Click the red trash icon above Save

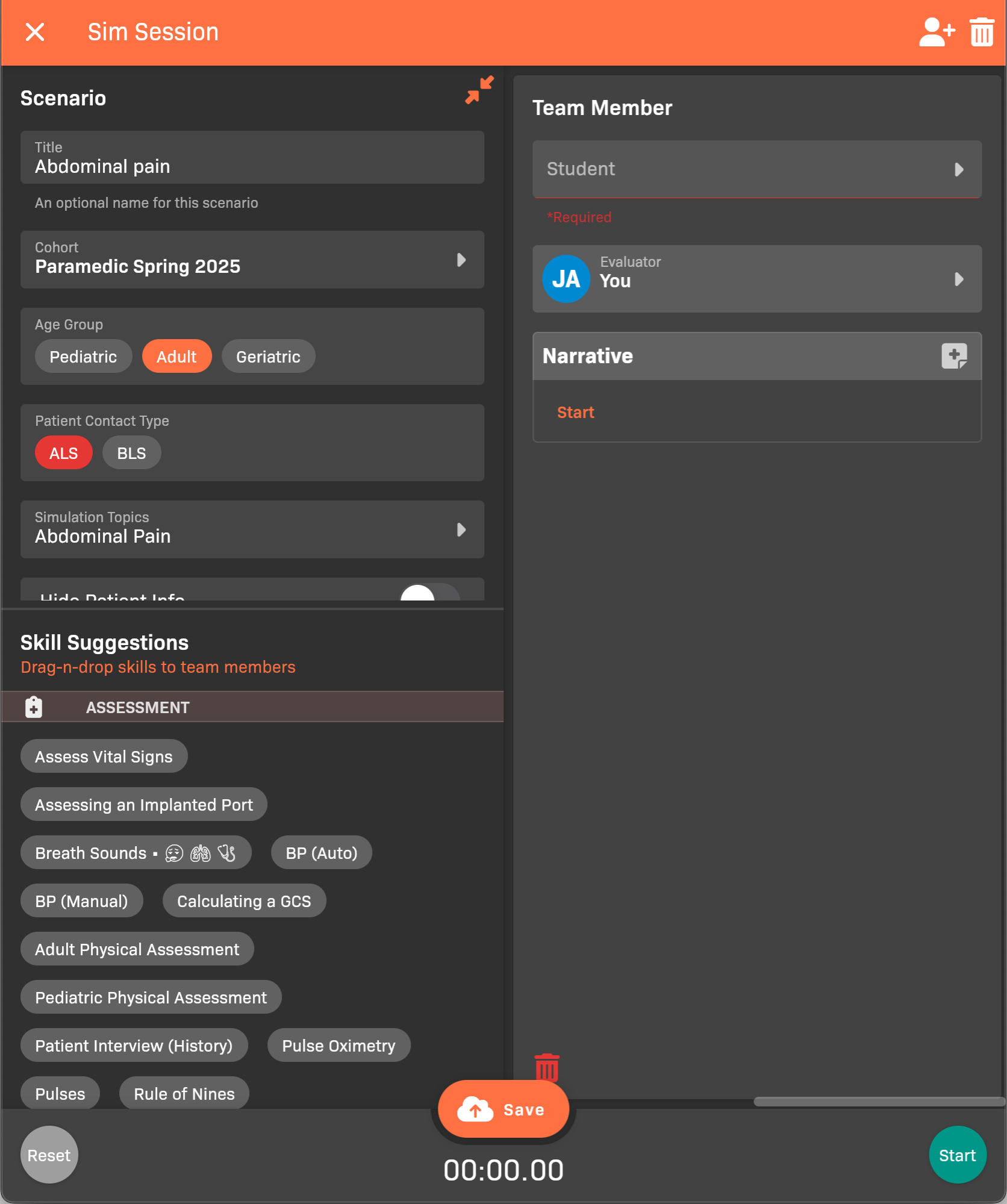547,1067
